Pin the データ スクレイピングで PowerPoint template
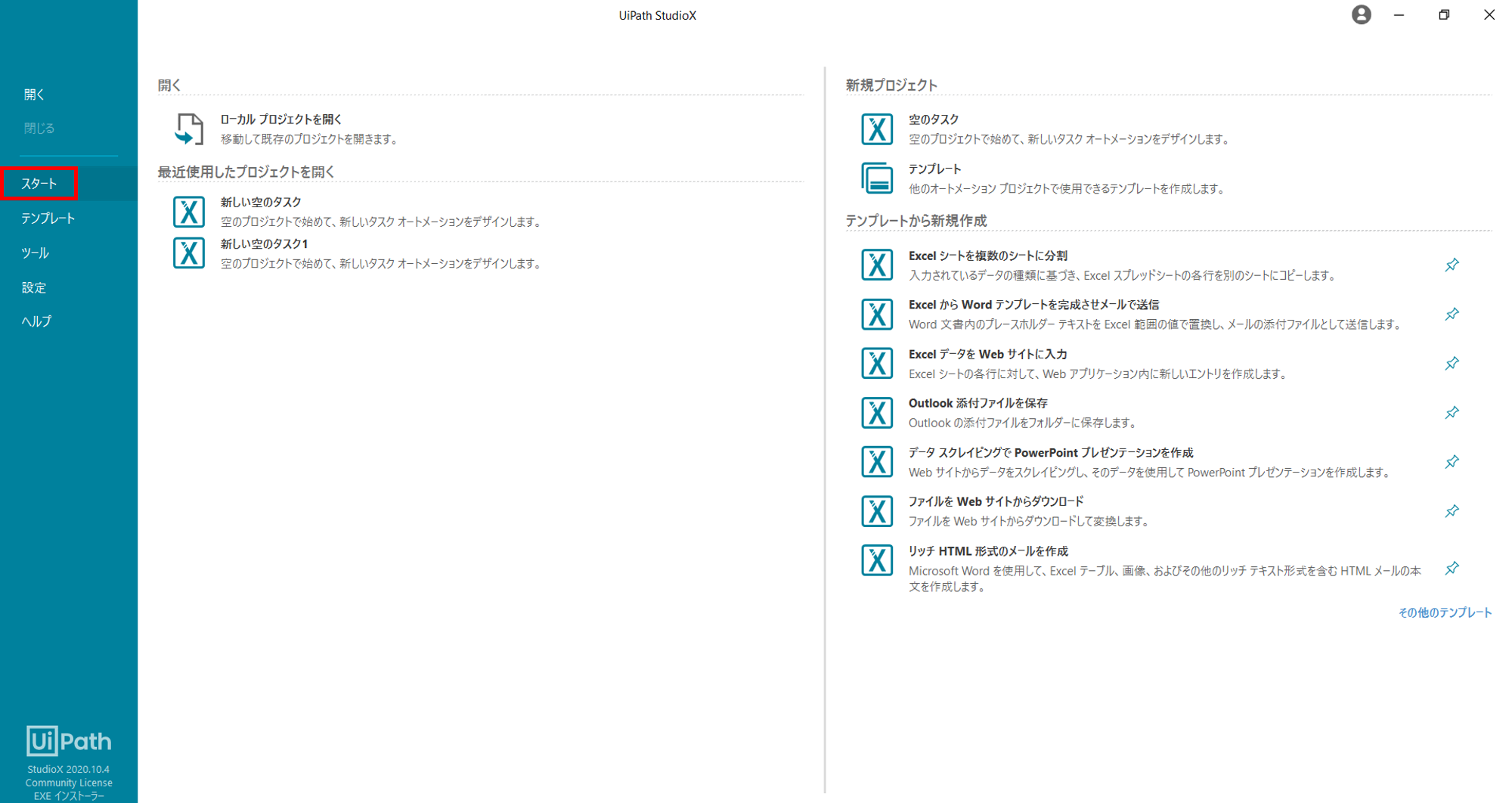1512x803 pixels. pyautogui.click(x=1452, y=462)
